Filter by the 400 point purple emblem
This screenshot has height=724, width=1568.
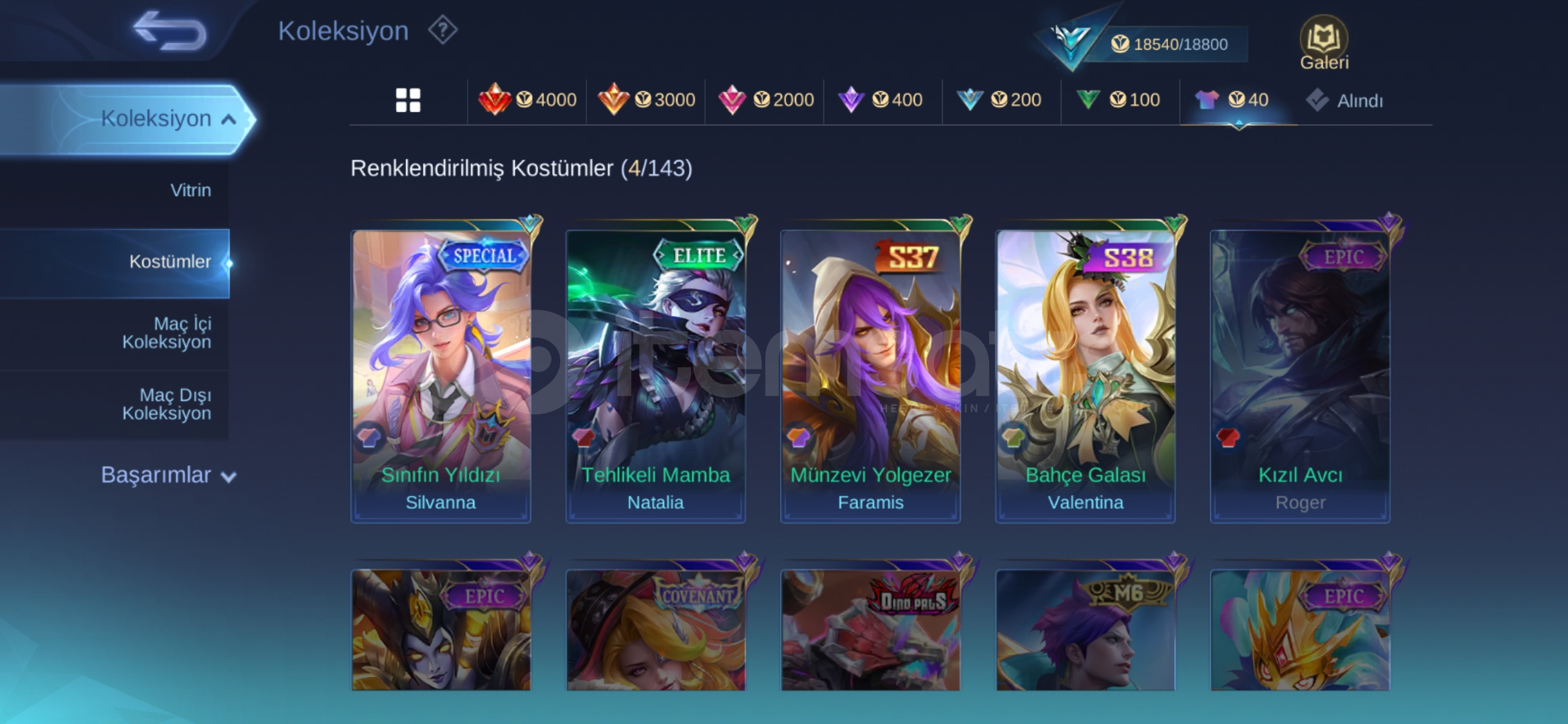pos(880,100)
